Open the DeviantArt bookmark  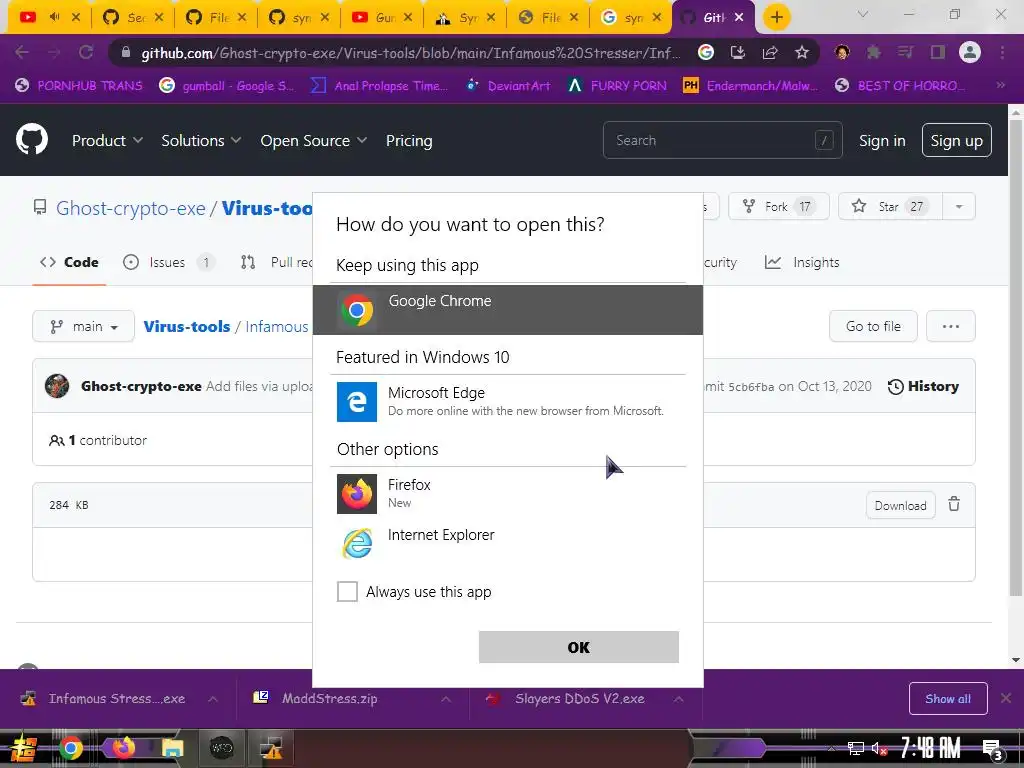tap(507, 86)
